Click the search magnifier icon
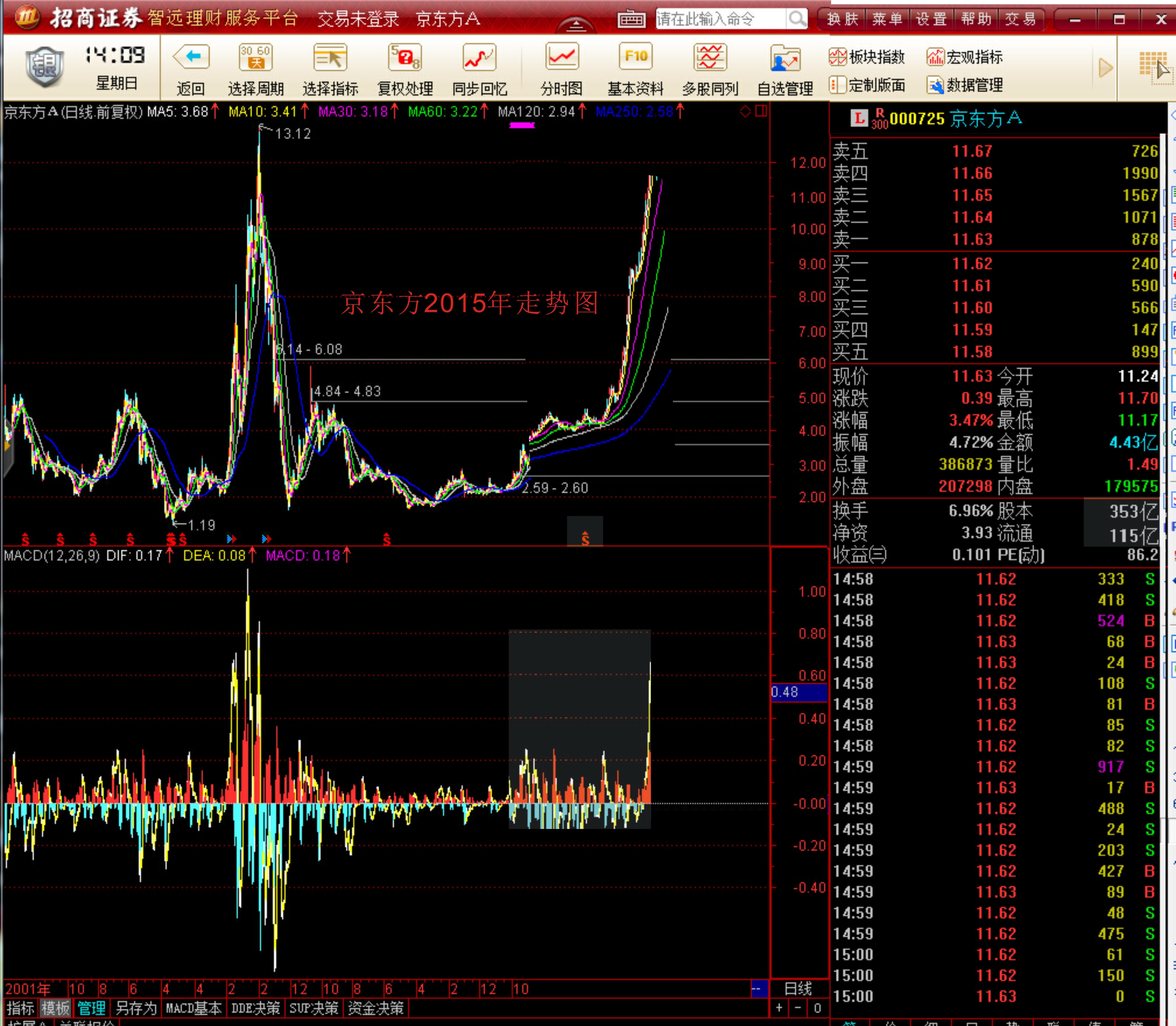This screenshot has width=1176, height=1026. [x=797, y=19]
